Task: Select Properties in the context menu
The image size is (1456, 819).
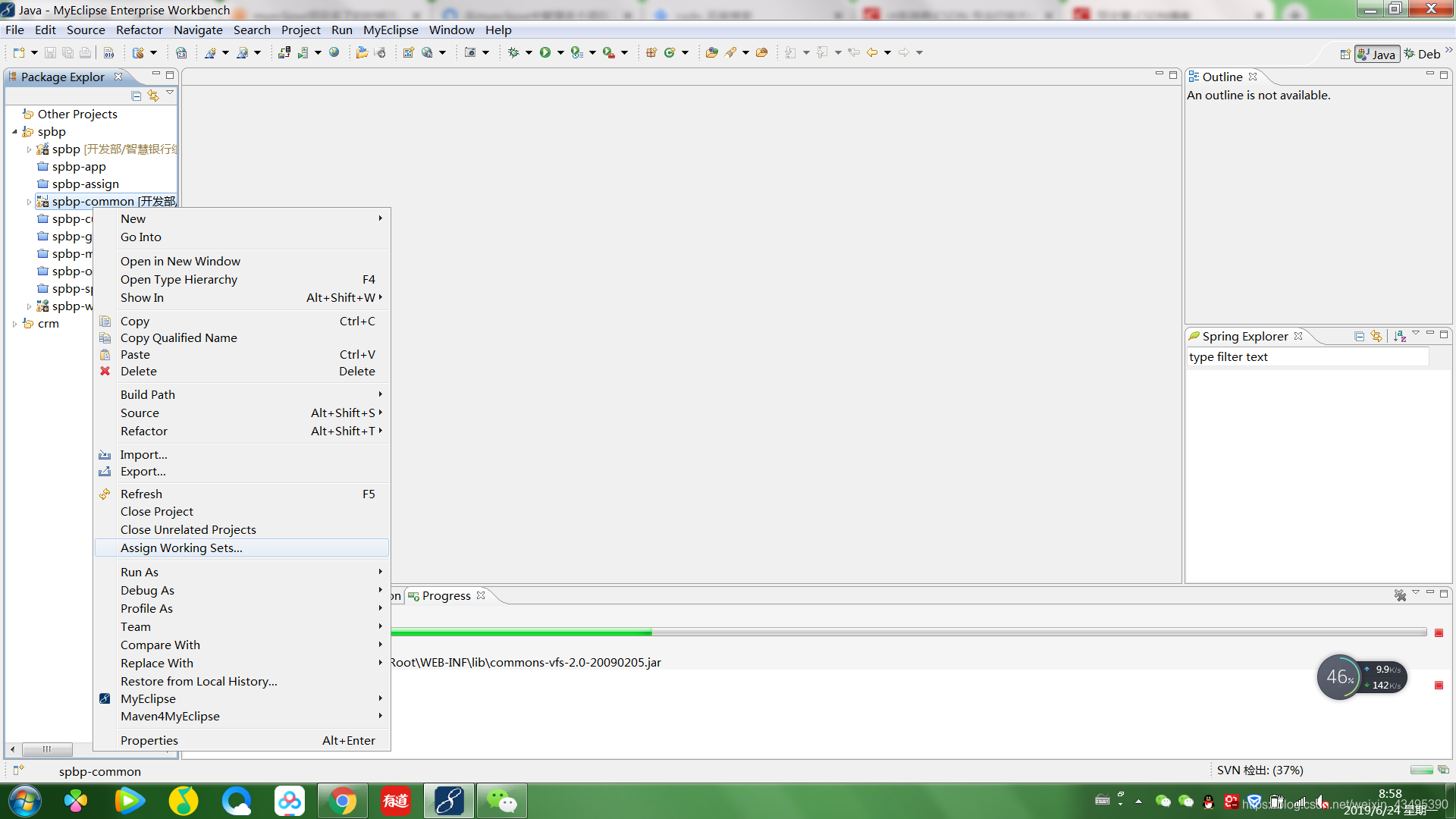Action: pos(242,740)
